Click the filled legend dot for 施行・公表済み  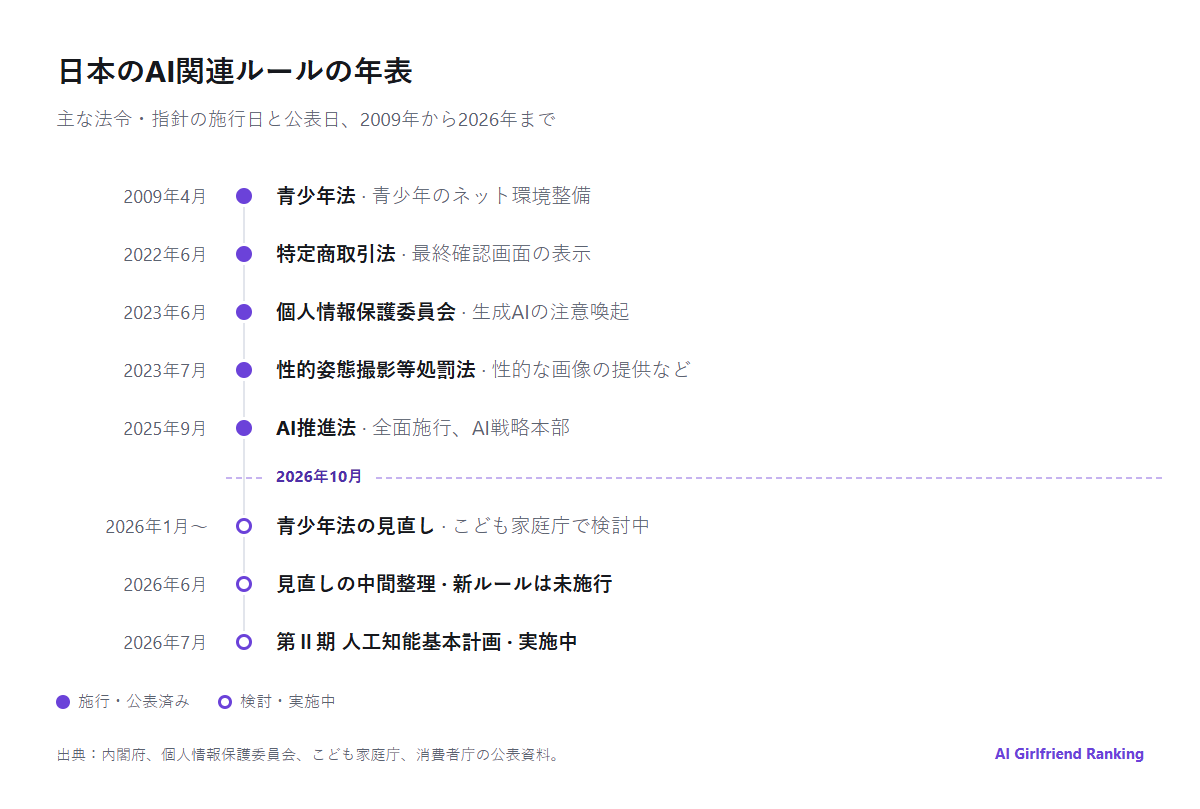pos(63,702)
